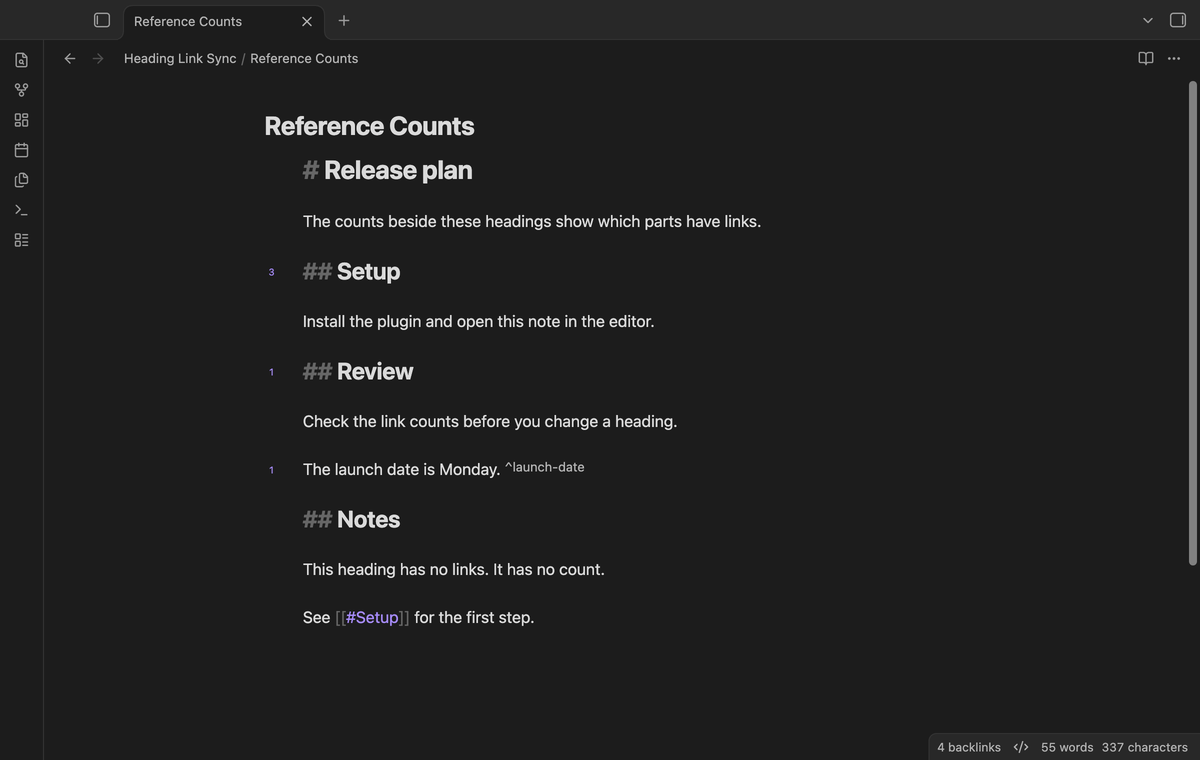Click line 'This heading has no links'
The width and height of the screenshot is (1200, 760).
pyautogui.click(x=454, y=569)
